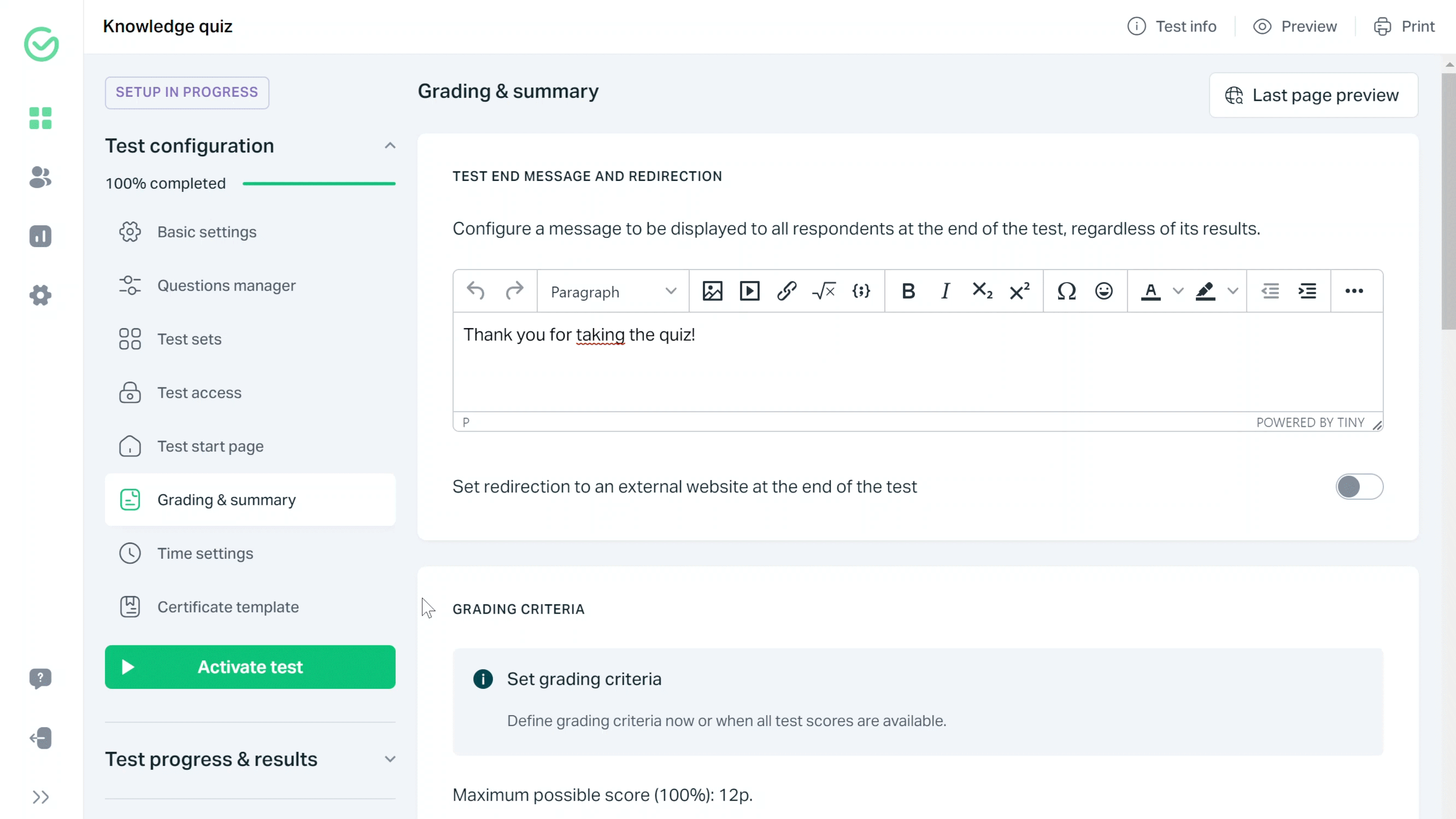The height and width of the screenshot is (819, 1456).
Task: Click the play/video insert icon
Action: pos(750,291)
